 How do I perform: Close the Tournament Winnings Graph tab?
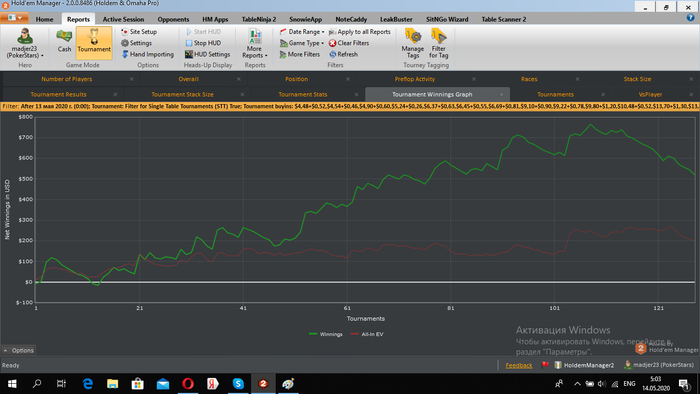(x=501, y=95)
